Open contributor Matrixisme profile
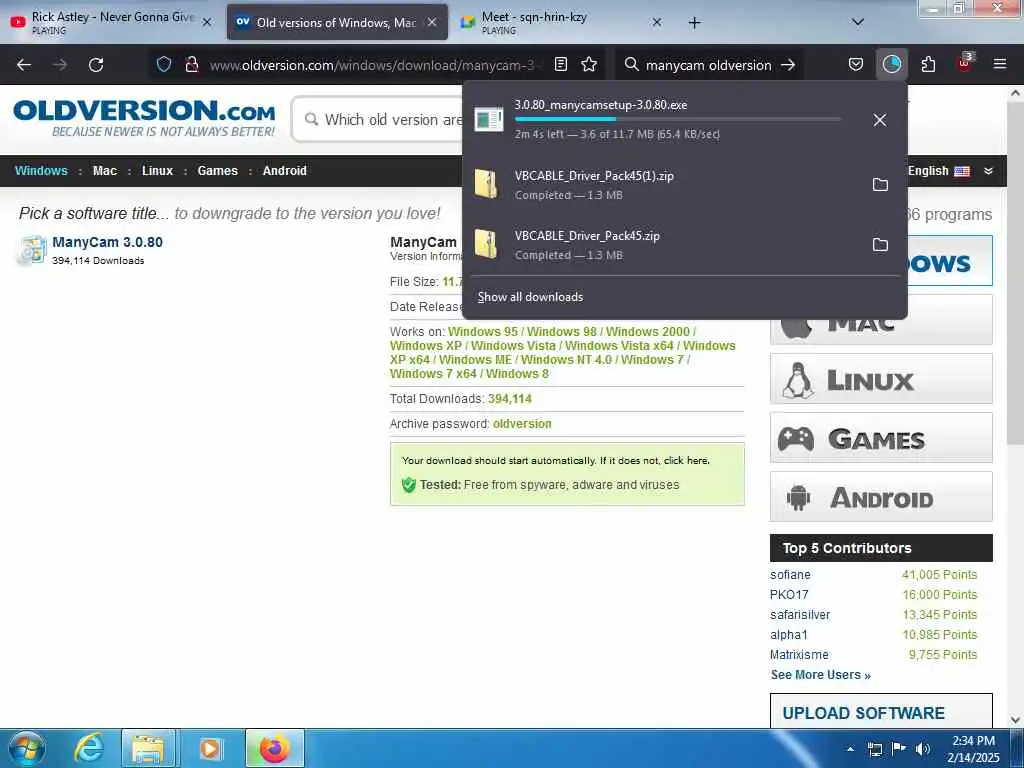 tap(799, 654)
